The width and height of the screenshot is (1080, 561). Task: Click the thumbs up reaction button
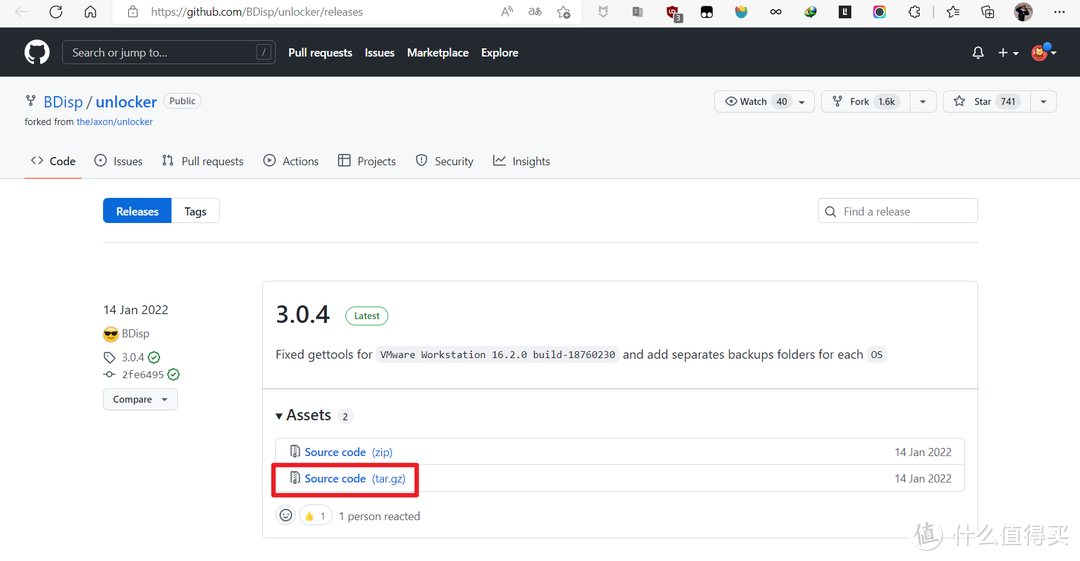click(315, 516)
